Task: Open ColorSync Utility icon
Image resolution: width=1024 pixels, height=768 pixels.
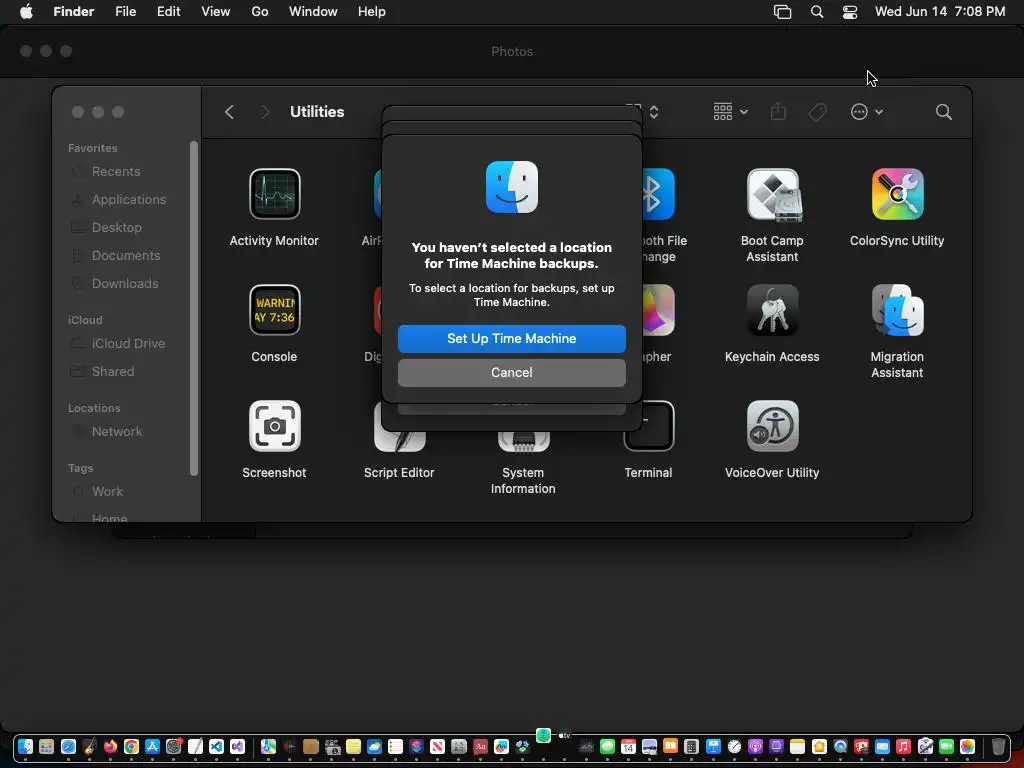Action: 897,194
